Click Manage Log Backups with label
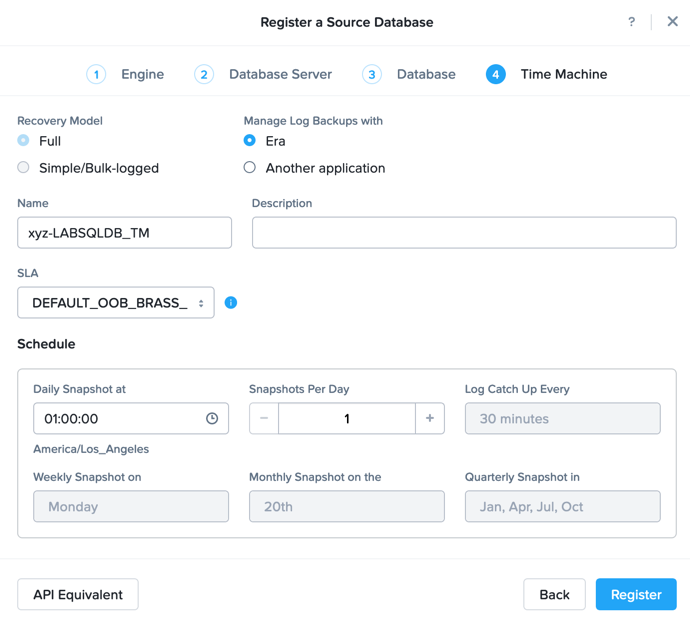This screenshot has width=690, height=626. coord(313,121)
